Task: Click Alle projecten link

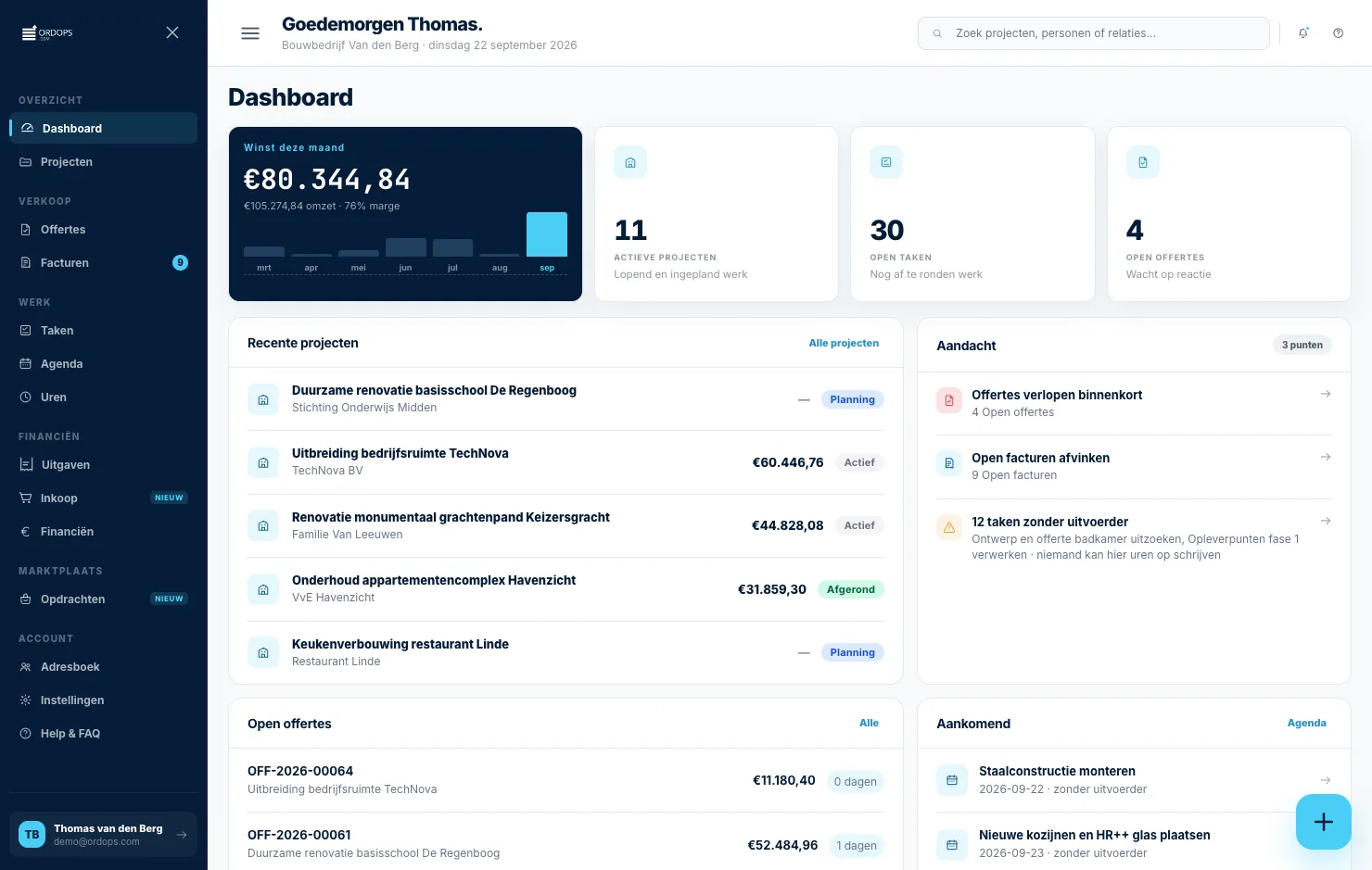Action: coord(844,343)
